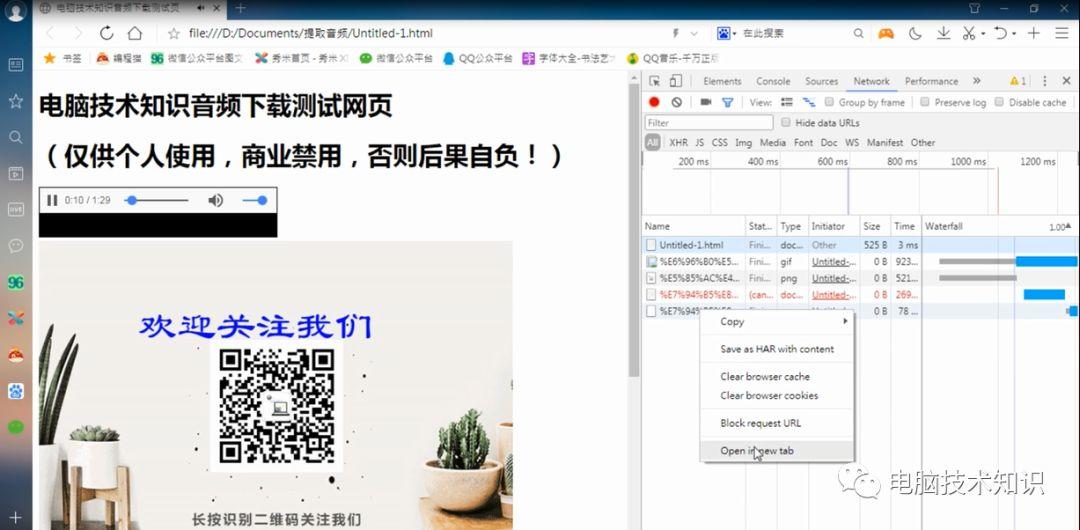Open the game controller icon in the toolbar
Viewport: 1080px width, 530px height.
click(x=886, y=33)
